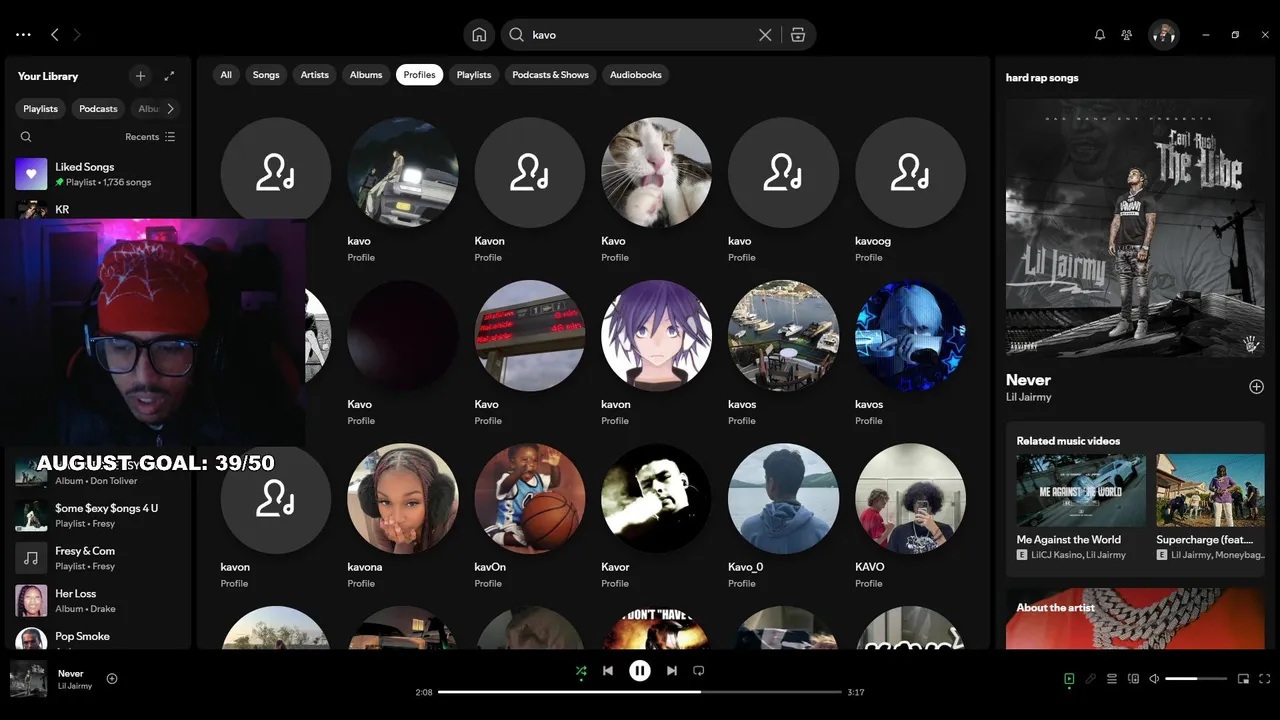Select the All search filter
The image size is (1280, 720).
pyautogui.click(x=226, y=75)
